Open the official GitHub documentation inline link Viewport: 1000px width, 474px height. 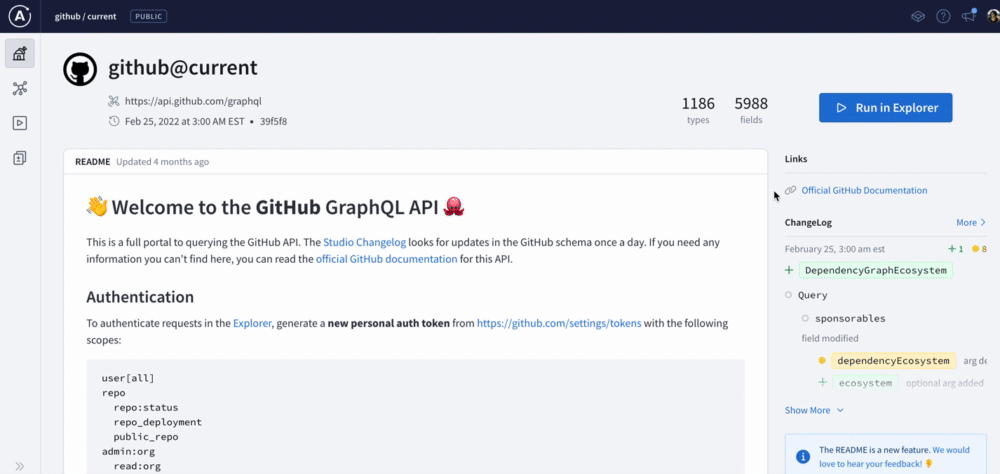[x=386, y=259]
